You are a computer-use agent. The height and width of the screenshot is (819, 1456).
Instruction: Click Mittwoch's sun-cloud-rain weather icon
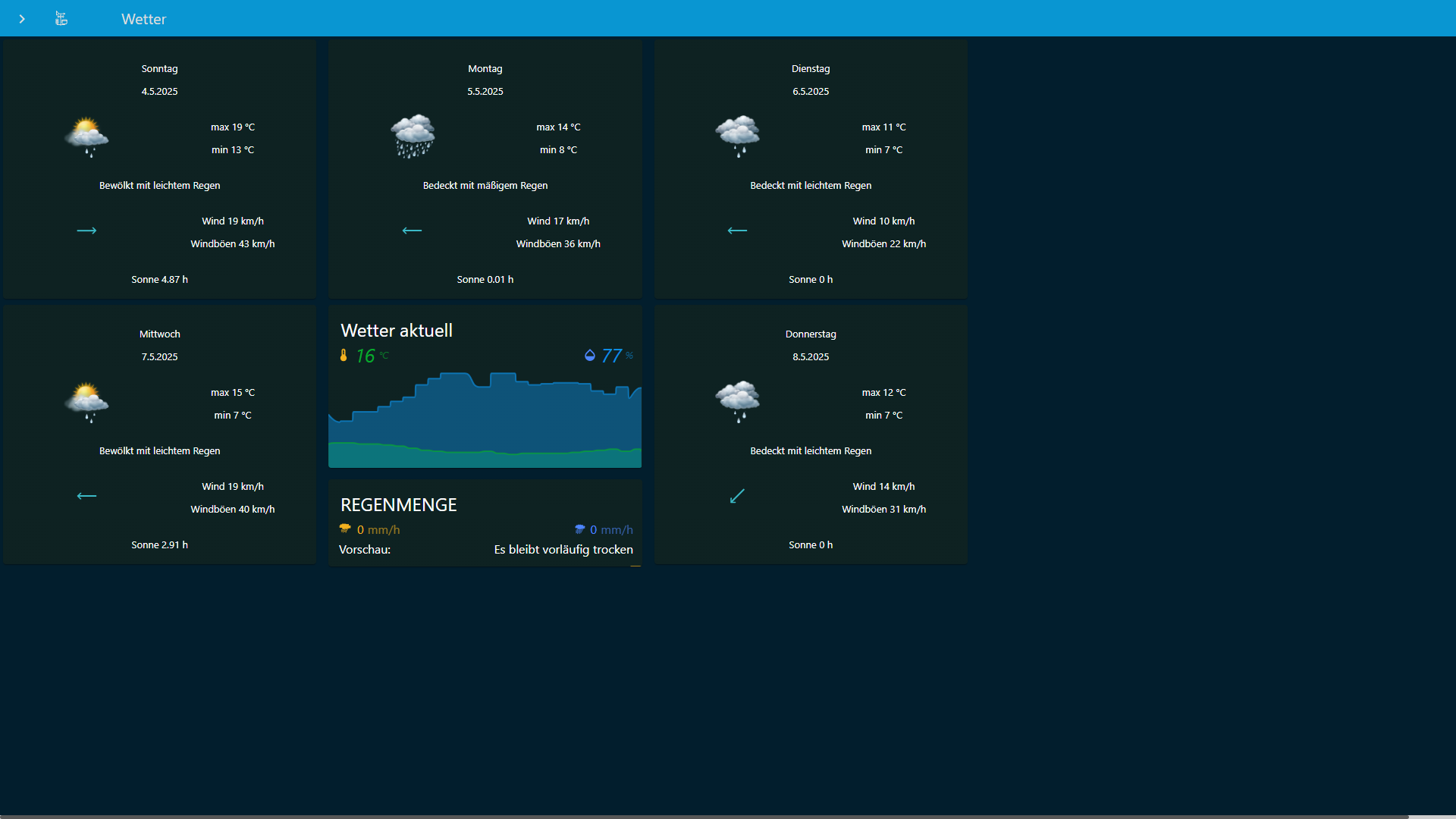[x=87, y=403]
